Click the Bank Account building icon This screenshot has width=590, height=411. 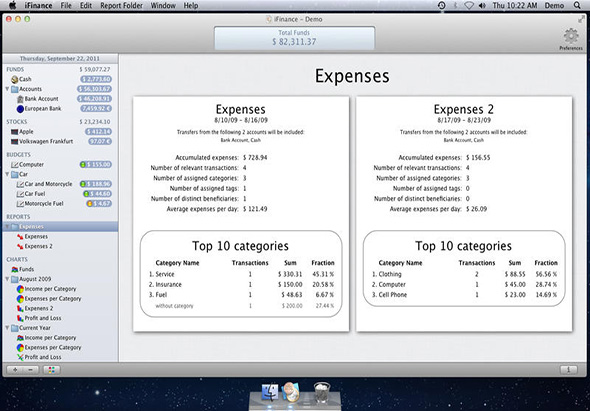click(20, 99)
